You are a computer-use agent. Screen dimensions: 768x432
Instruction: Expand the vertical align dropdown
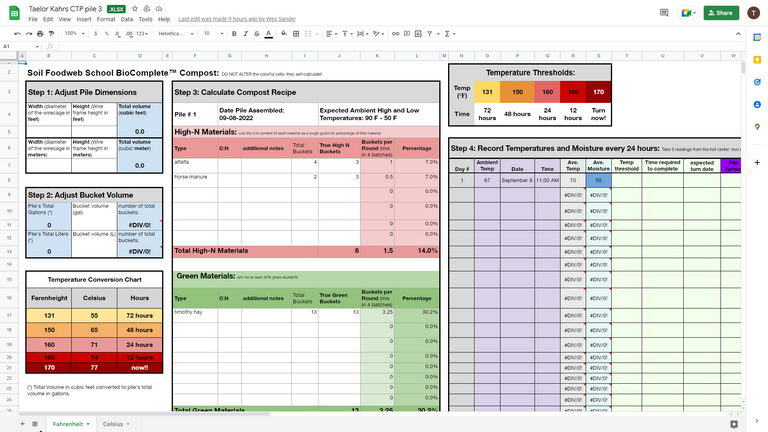347,34
